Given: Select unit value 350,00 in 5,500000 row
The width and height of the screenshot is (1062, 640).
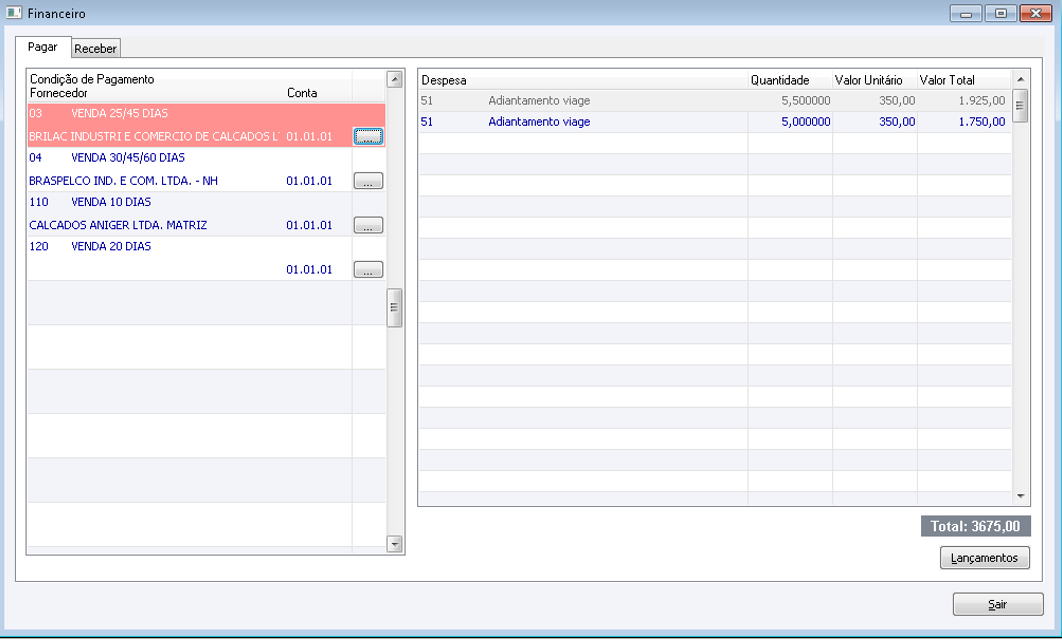Looking at the screenshot, I should [x=874, y=101].
